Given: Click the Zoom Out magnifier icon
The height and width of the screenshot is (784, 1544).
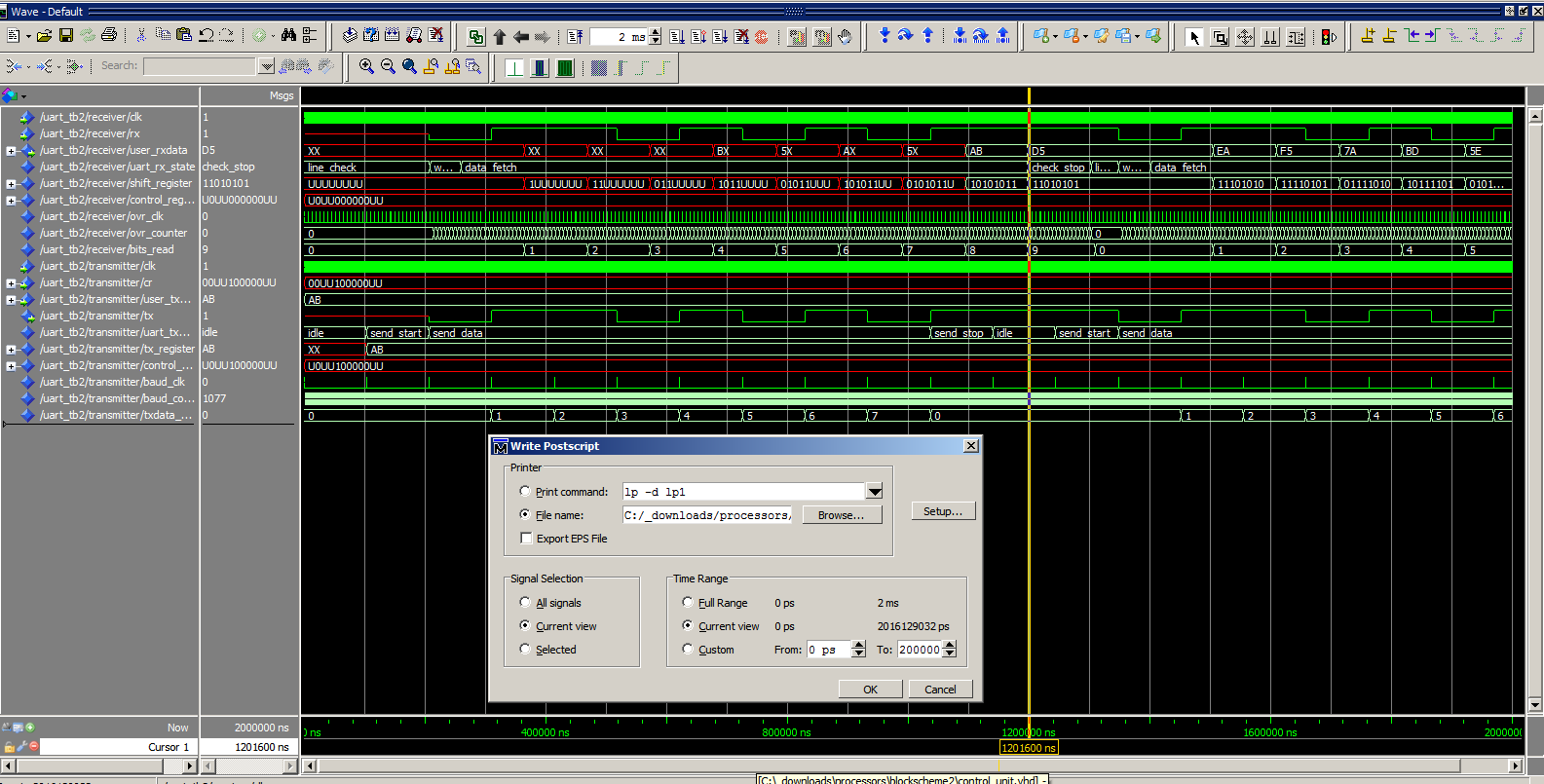Looking at the screenshot, I should [x=388, y=67].
